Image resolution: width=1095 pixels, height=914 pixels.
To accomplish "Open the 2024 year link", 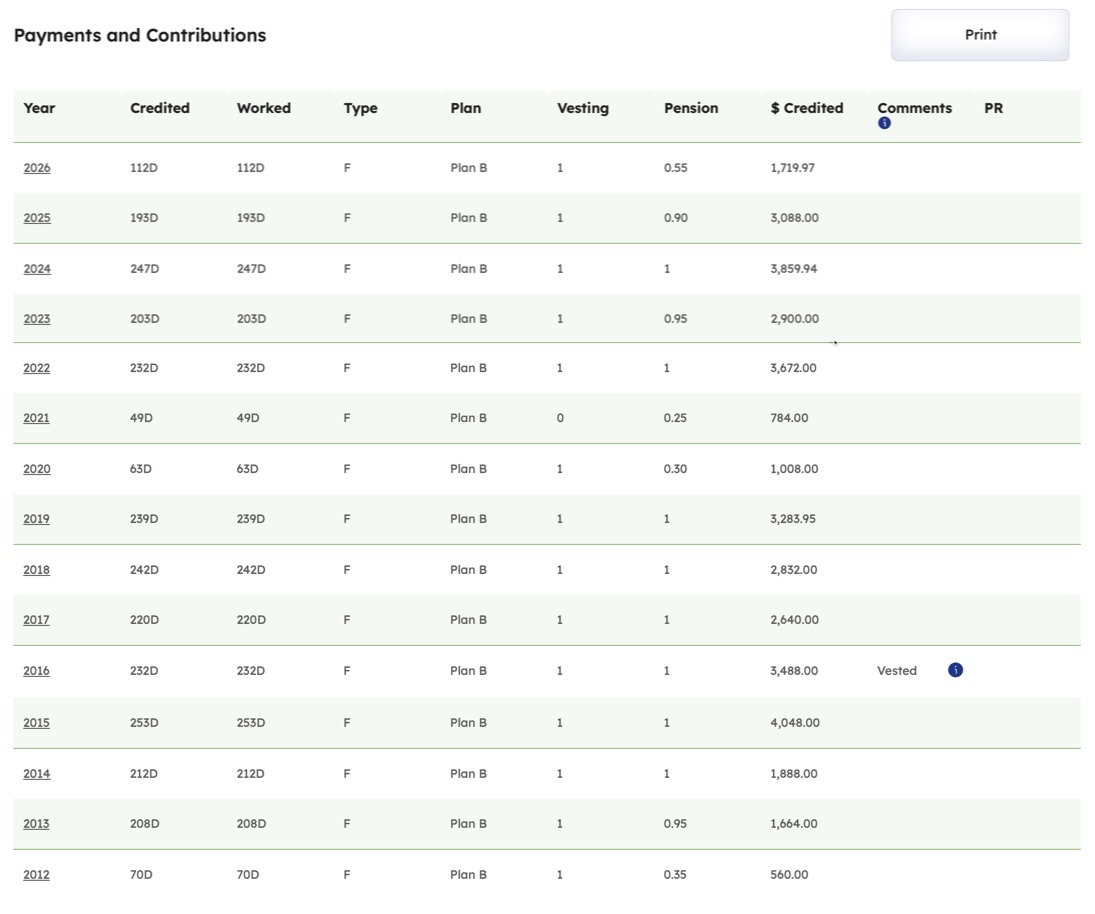I will tap(37, 269).
